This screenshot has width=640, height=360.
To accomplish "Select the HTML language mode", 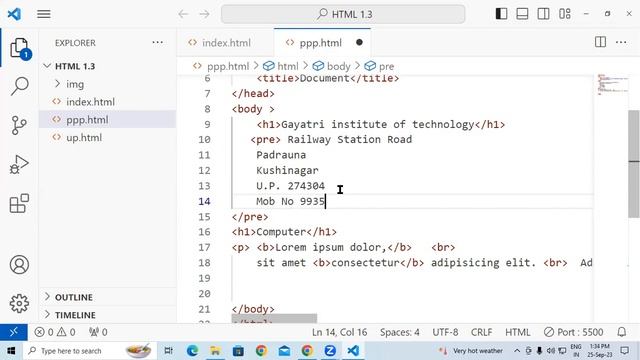I will click(518, 332).
